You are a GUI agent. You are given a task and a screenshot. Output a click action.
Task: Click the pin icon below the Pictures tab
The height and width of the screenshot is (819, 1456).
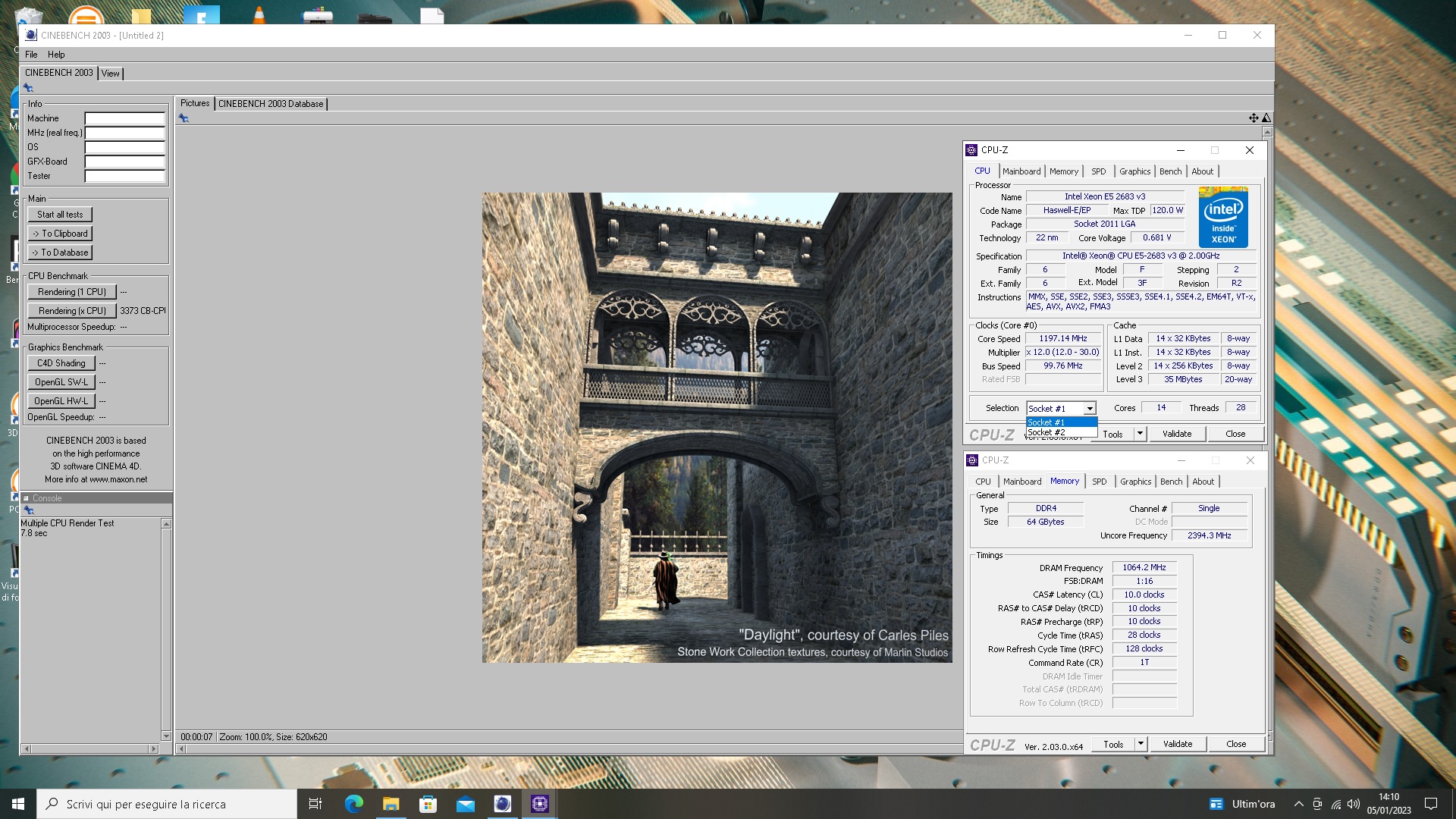point(184,118)
